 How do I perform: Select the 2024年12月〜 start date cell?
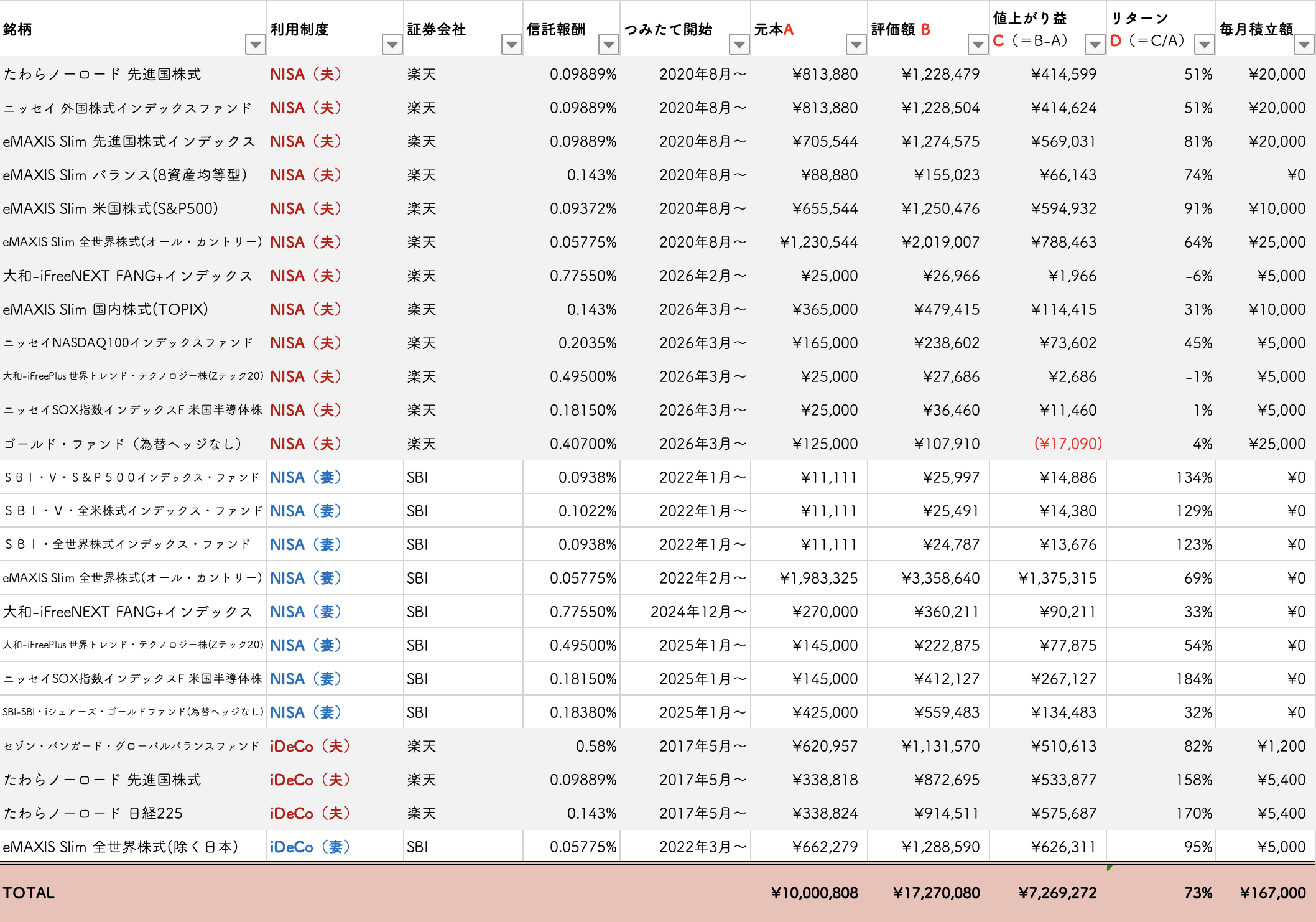[685, 612]
